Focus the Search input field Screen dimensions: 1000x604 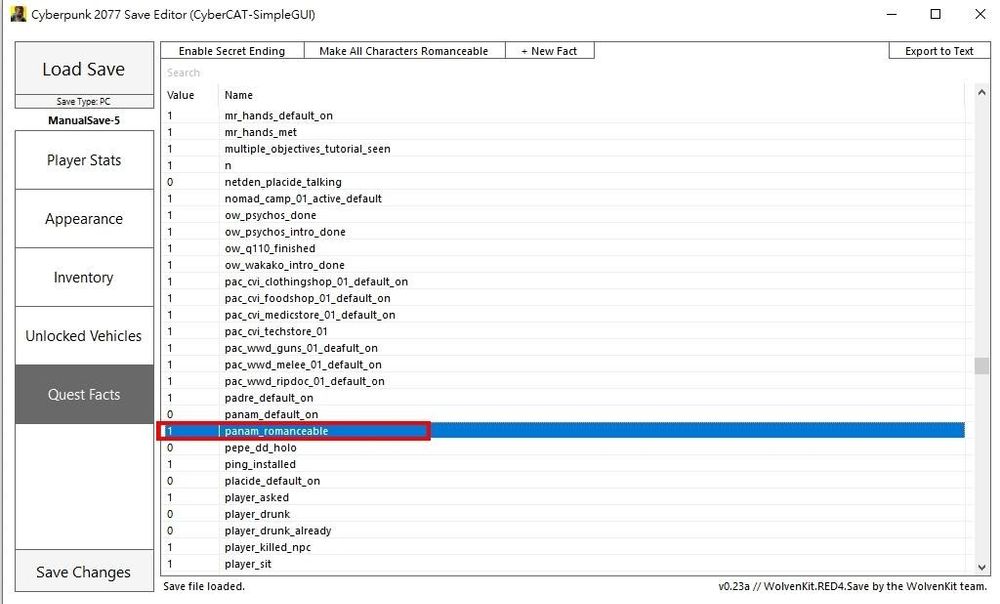coord(560,72)
